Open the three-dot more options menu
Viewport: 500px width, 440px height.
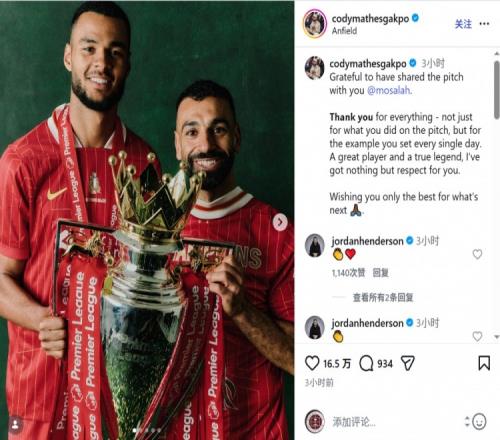click(484, 24)
